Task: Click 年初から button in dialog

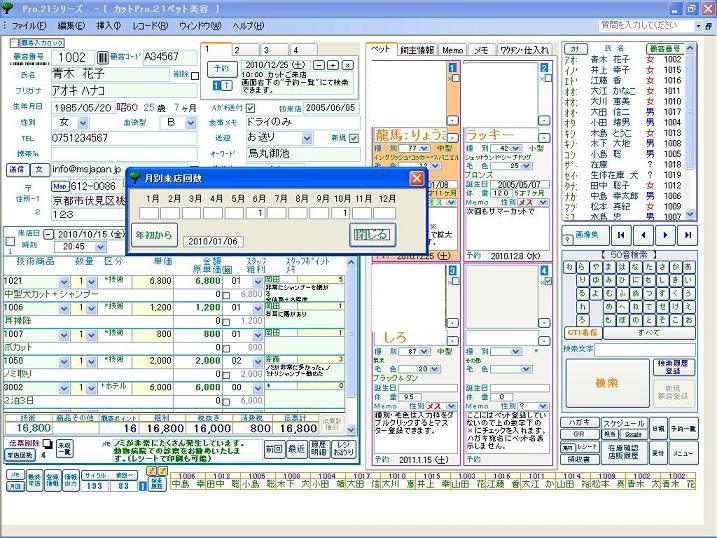Action: point(154,235)
